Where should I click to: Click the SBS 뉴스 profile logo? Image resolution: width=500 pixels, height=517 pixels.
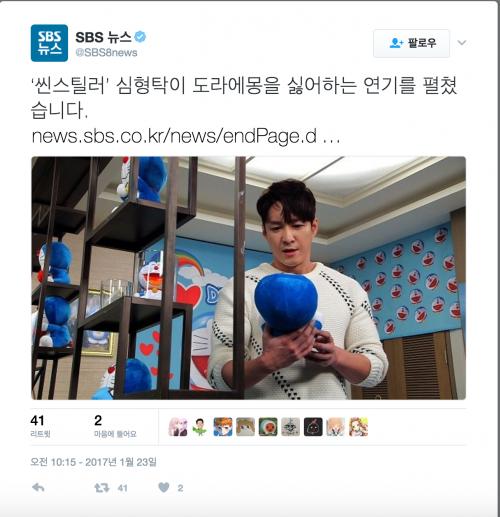(x=49, y=43)
